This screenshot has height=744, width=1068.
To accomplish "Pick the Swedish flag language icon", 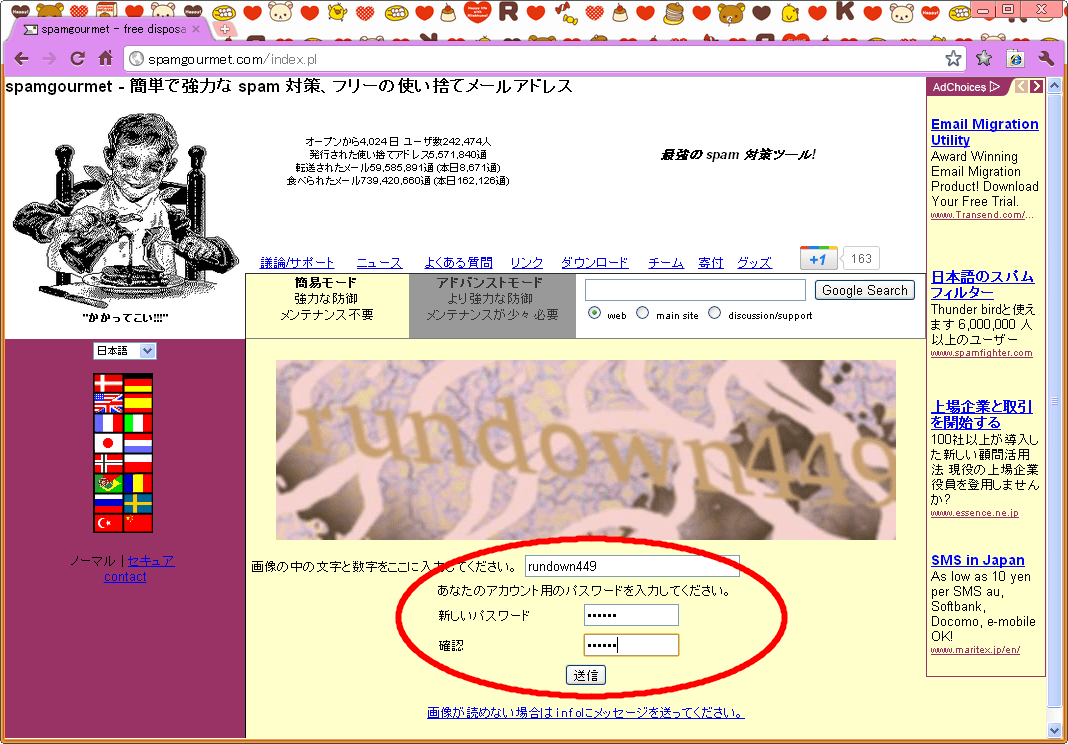I will click(138, 503).
